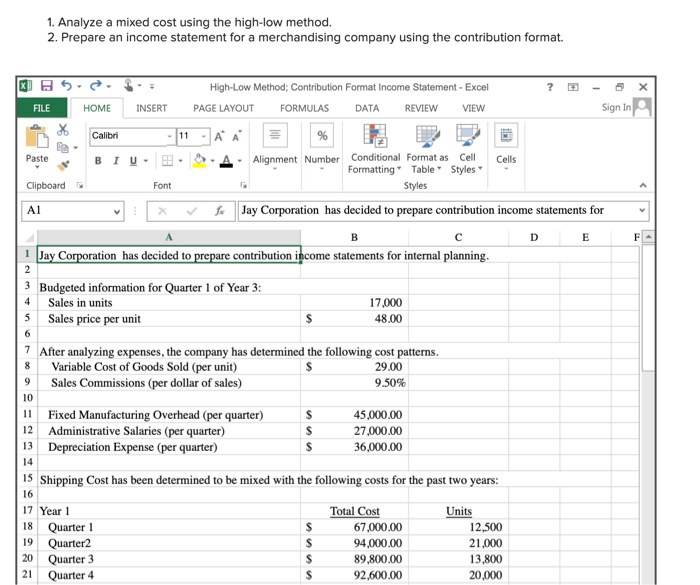
Task: Open the Alignment group icon
Action: click(275, 135)
